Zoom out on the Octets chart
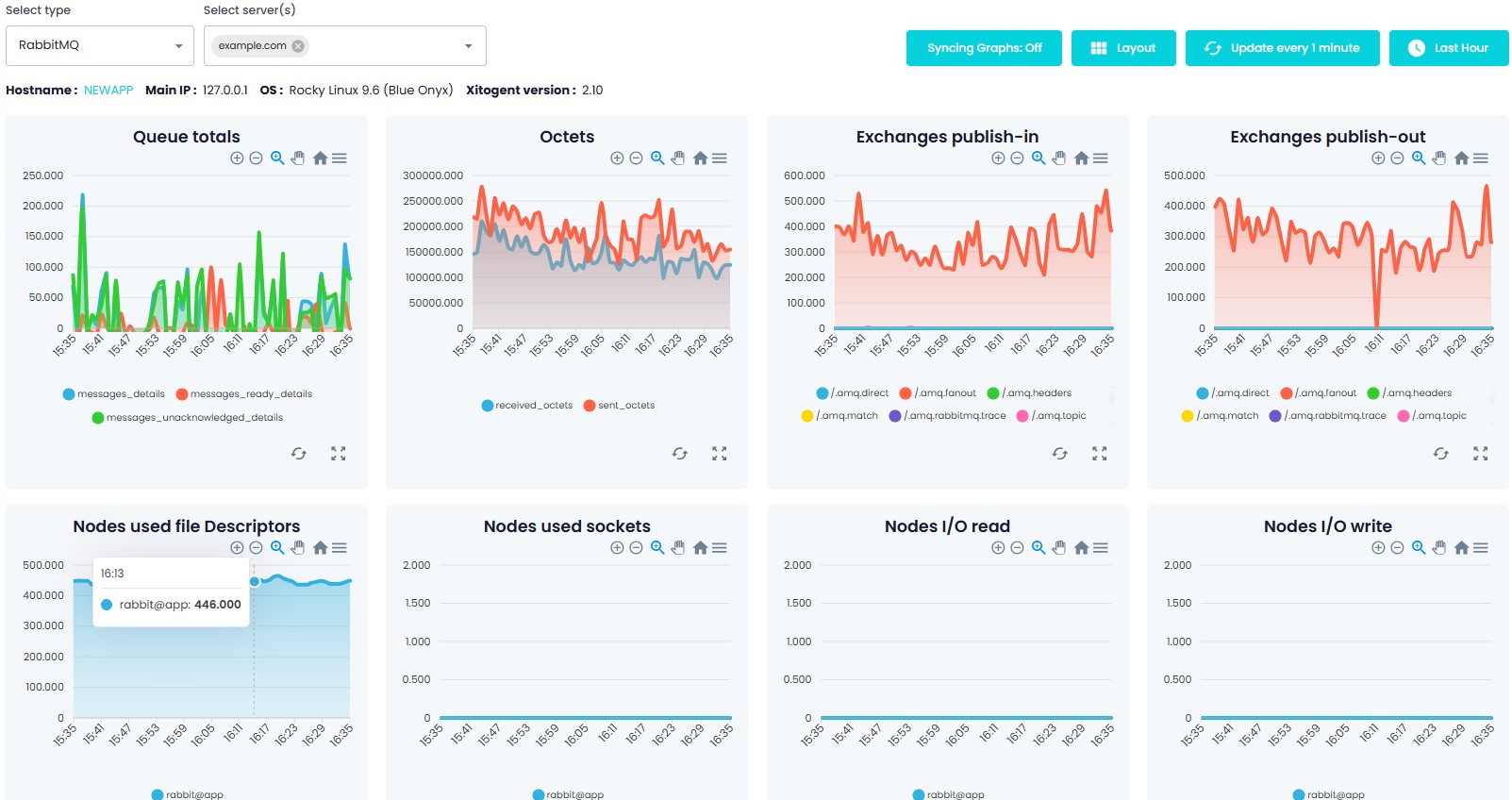The height and width of the screenshot is (800, 1512). click(636, 158)
